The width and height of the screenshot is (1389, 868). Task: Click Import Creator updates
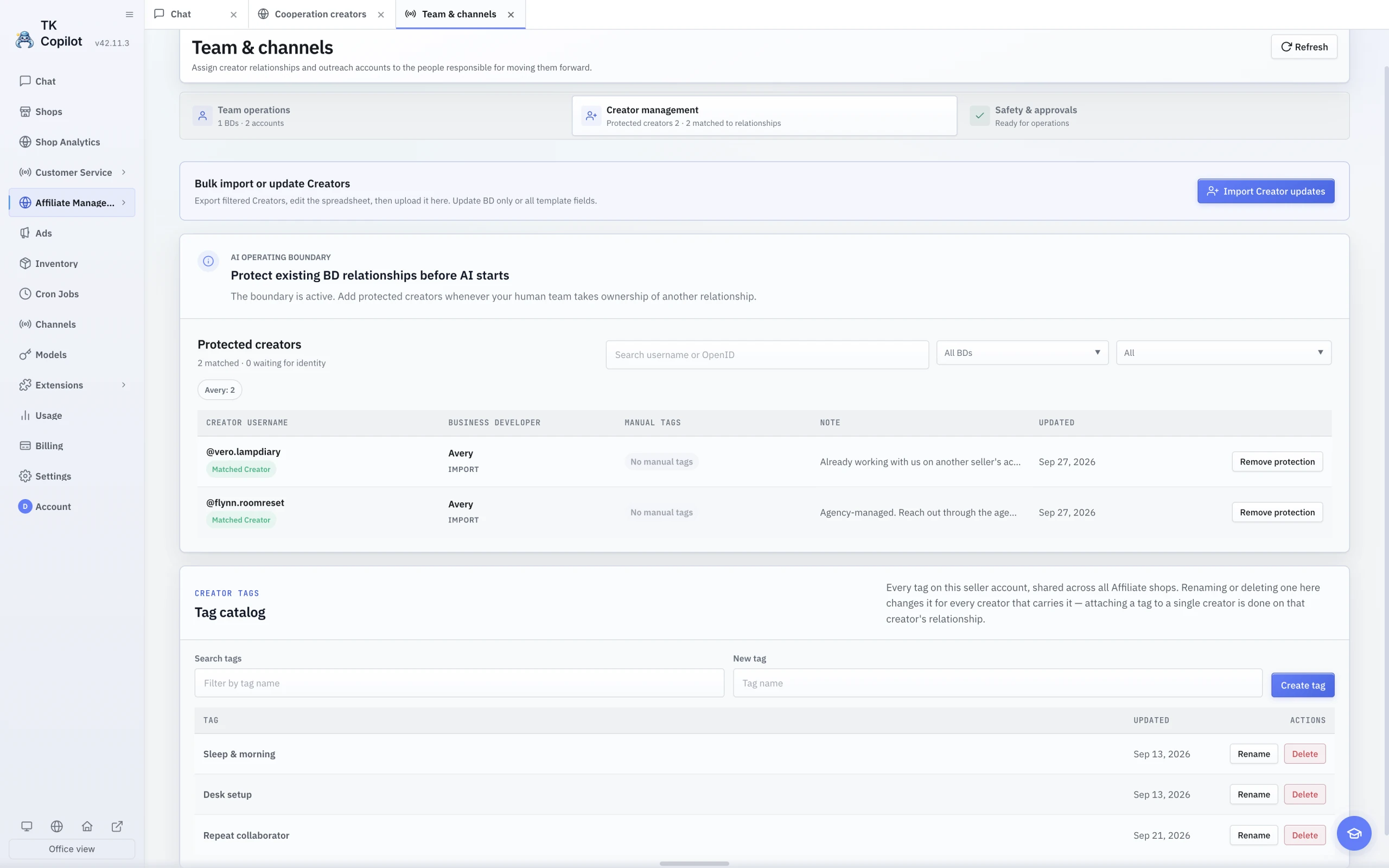point(1266,191)
